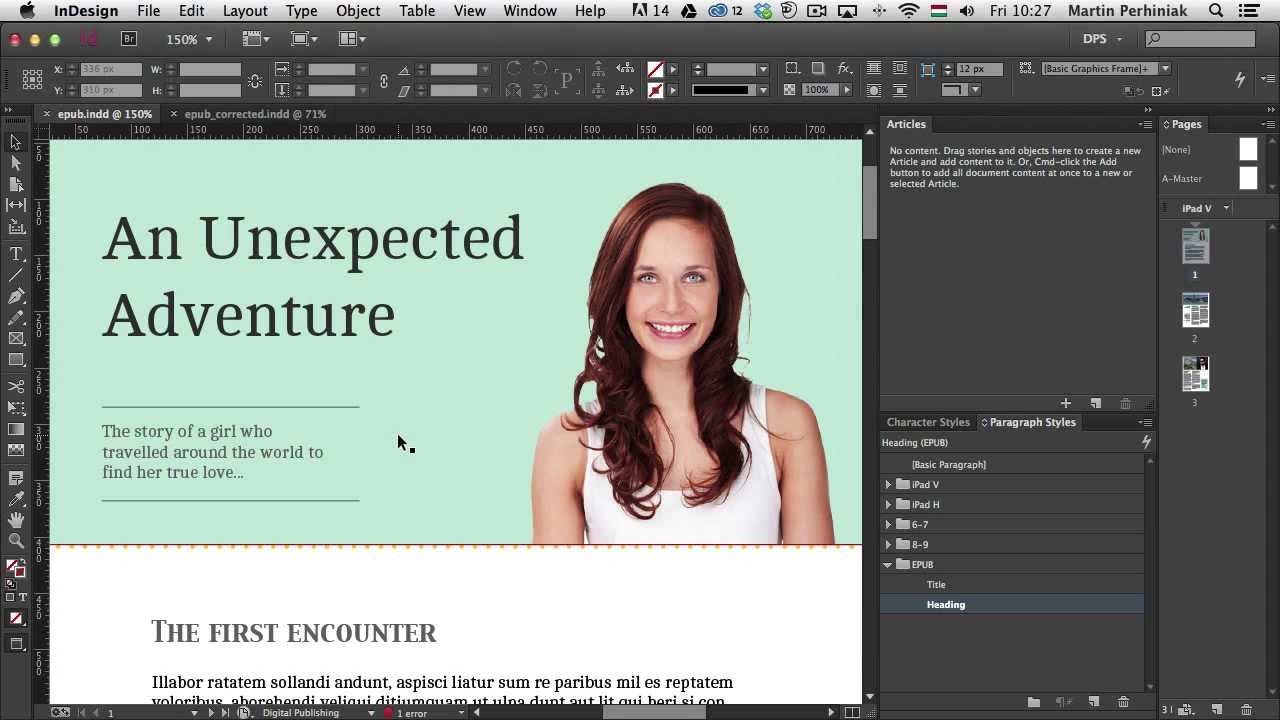1280x720 pixels.
Task: Switch to epub_corrected.indd document tab
Action: (x=255, y=114)
